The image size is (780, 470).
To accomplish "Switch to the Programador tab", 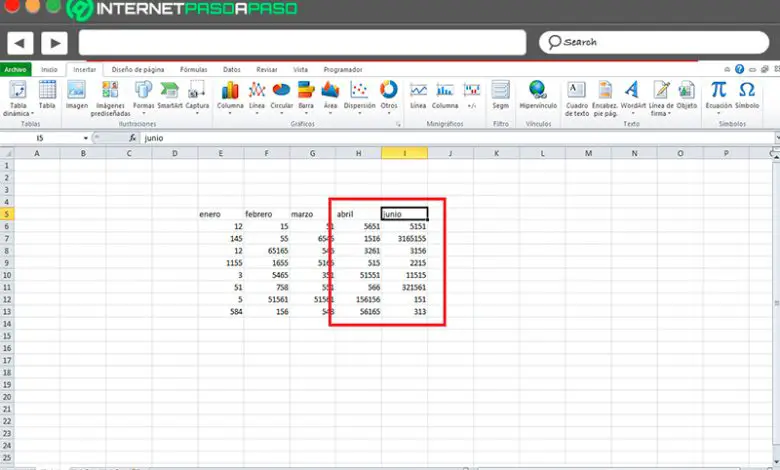I will point(343,70).
